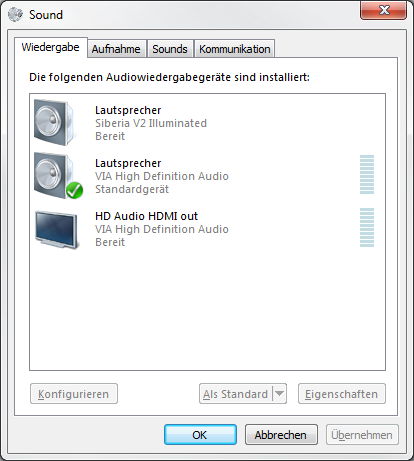Select the Siberia V2 Illuminated speaker icon
This screenshot has width=414, height=461.
(x=54, y=122)
